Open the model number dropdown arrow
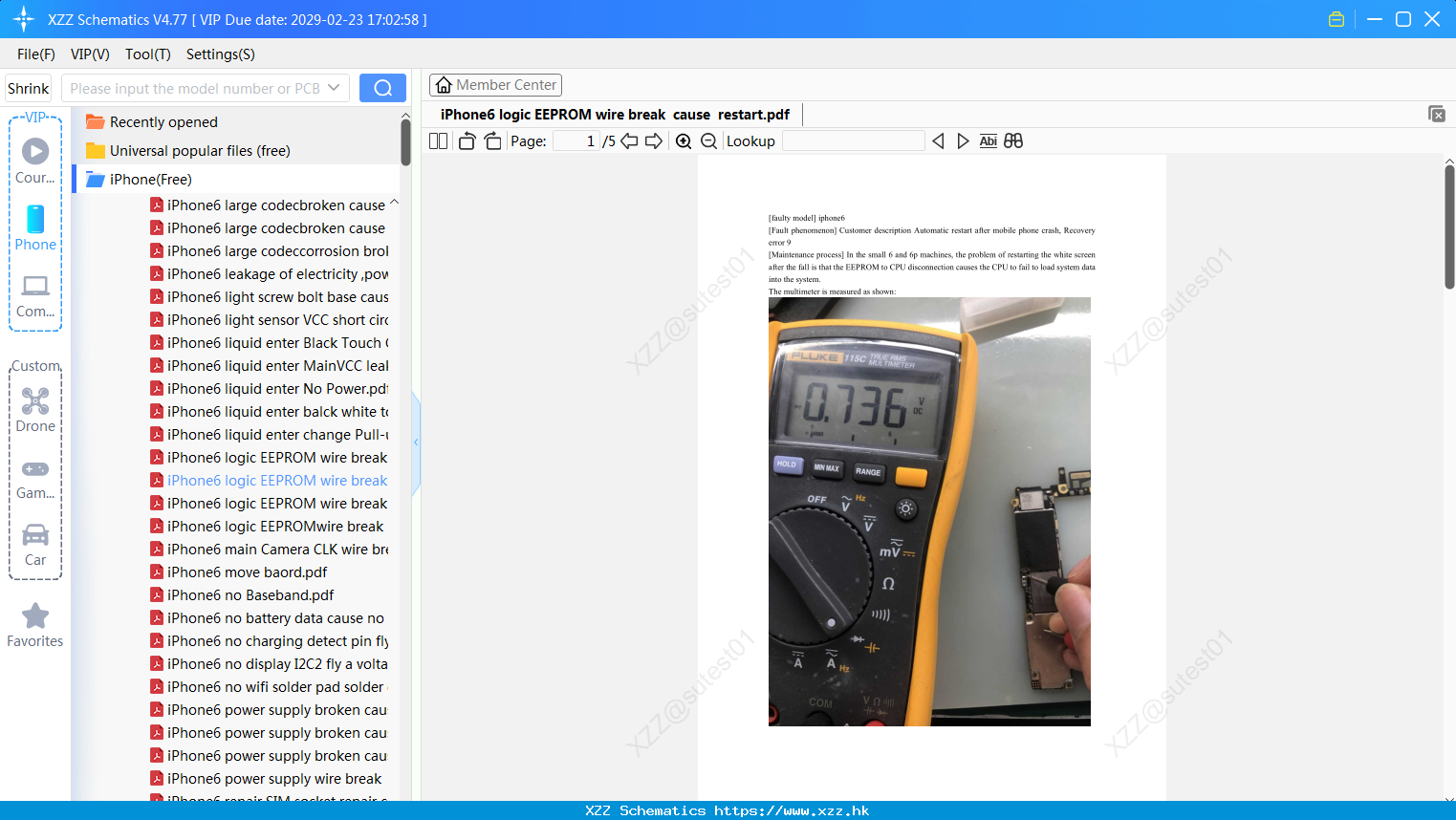Image resolution: width=1456 pixels, height=820 pixels. point(334,88)
